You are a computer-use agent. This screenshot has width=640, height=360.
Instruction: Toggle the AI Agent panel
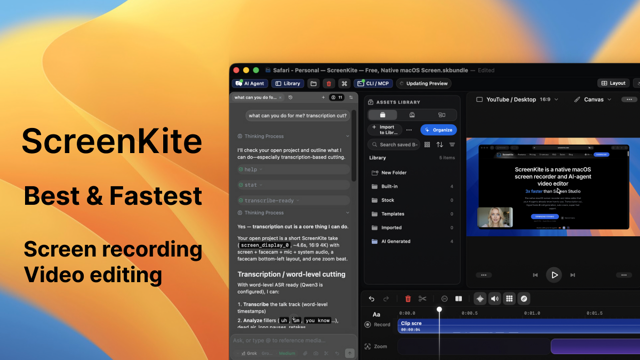pos(250,83)
